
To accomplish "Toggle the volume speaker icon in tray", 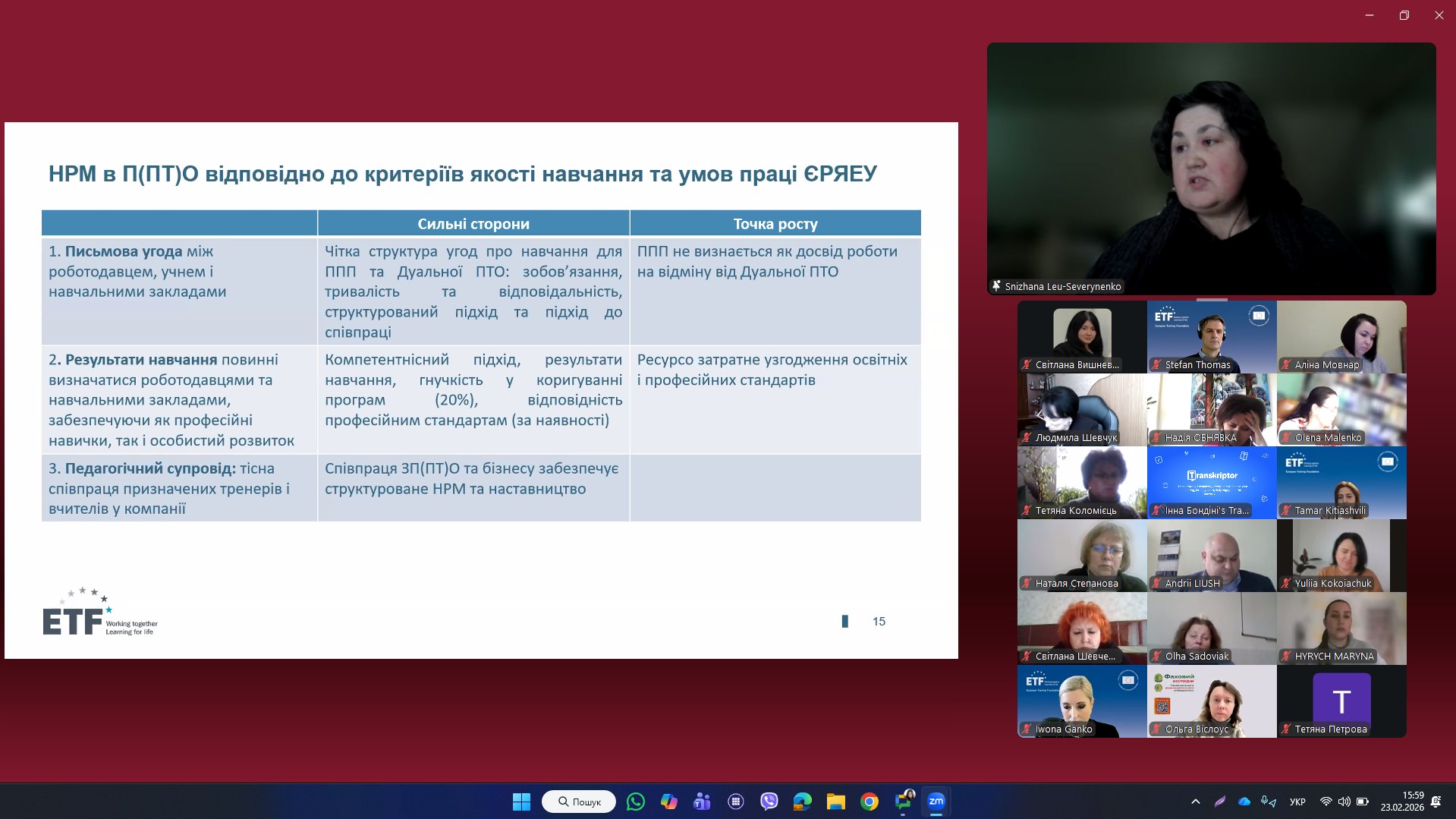I will [x=1344, y=802].
